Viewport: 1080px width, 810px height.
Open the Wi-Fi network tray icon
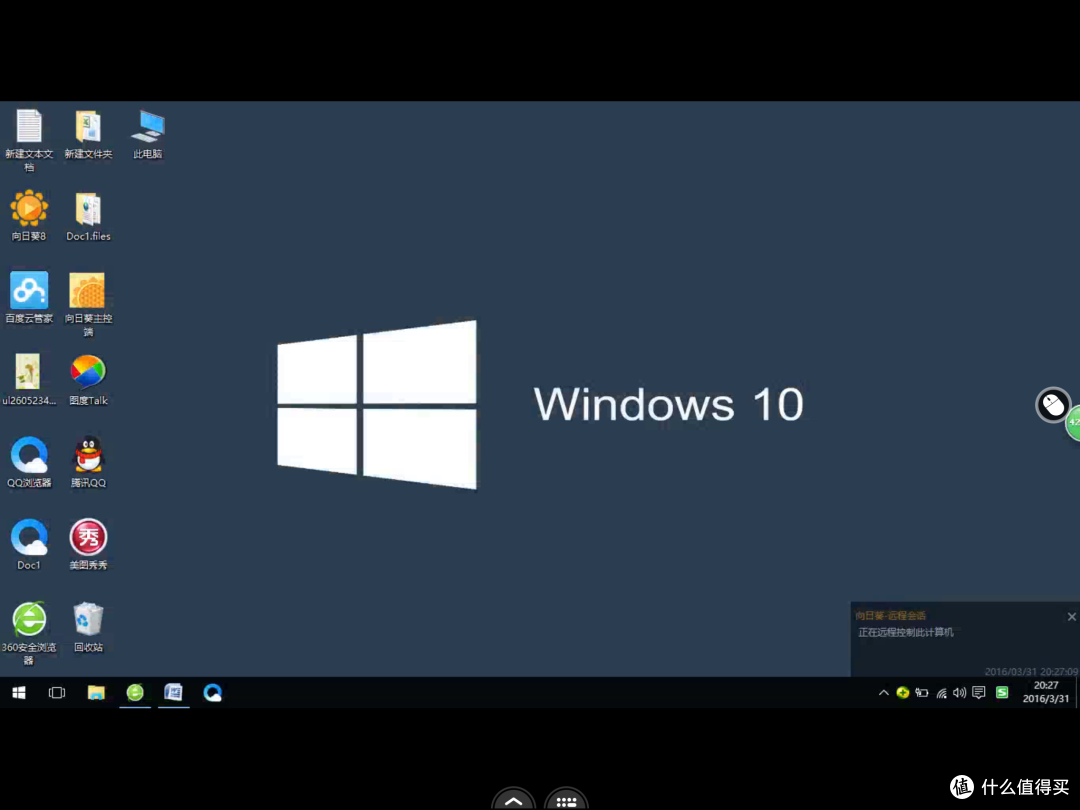[941, 693]
